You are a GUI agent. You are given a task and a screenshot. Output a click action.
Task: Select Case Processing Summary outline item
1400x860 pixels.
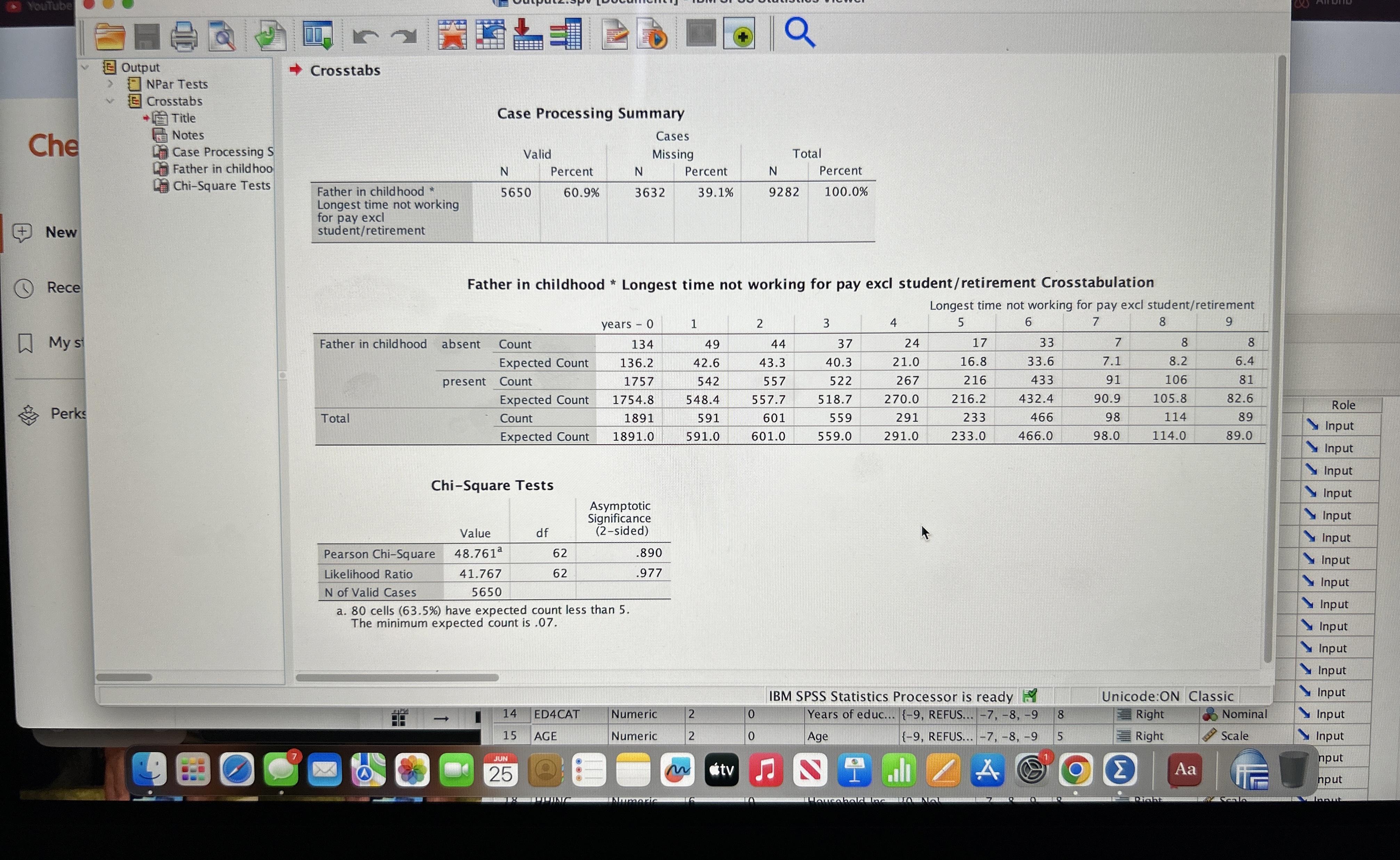coord(222,152)
